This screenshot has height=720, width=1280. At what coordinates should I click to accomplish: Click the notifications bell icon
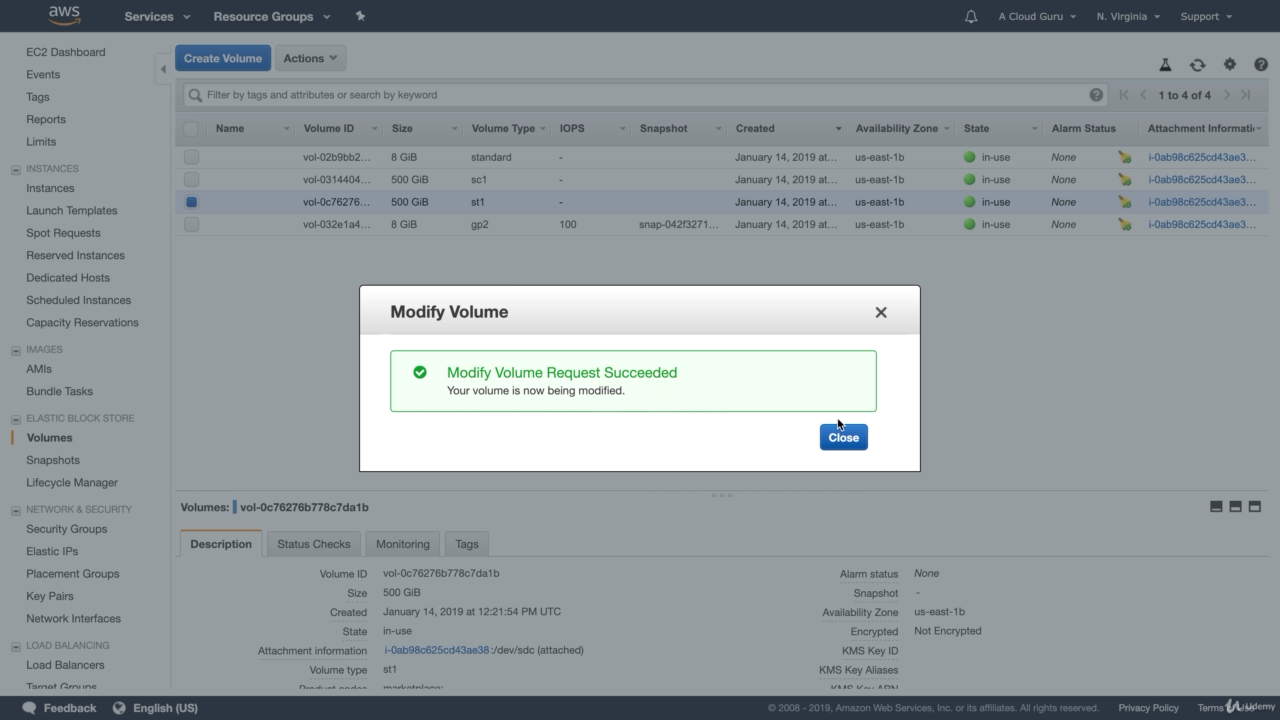pyautogui.click(x=970, y=16)
